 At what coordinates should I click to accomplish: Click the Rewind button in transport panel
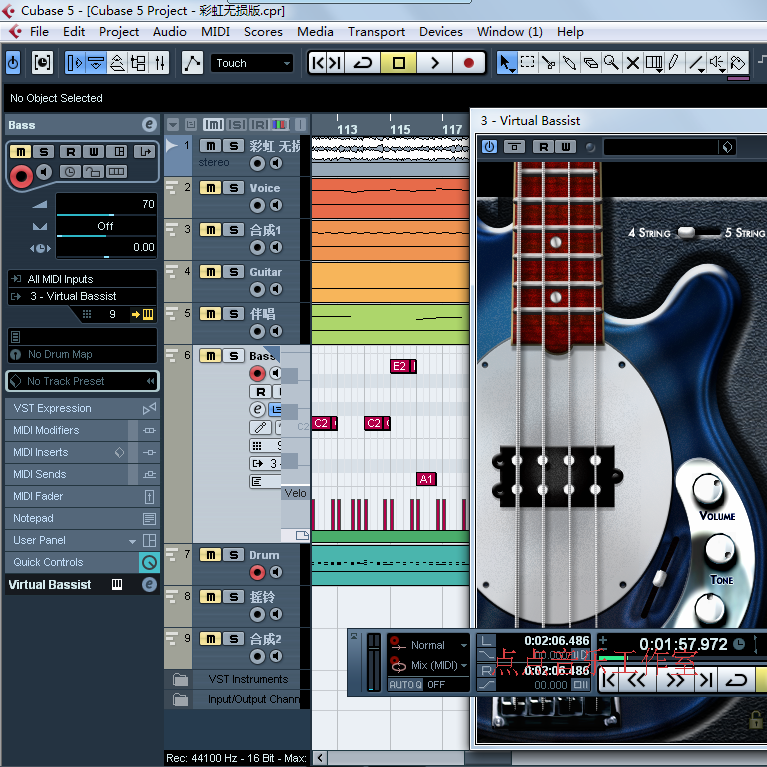click(x=636, y=680)
